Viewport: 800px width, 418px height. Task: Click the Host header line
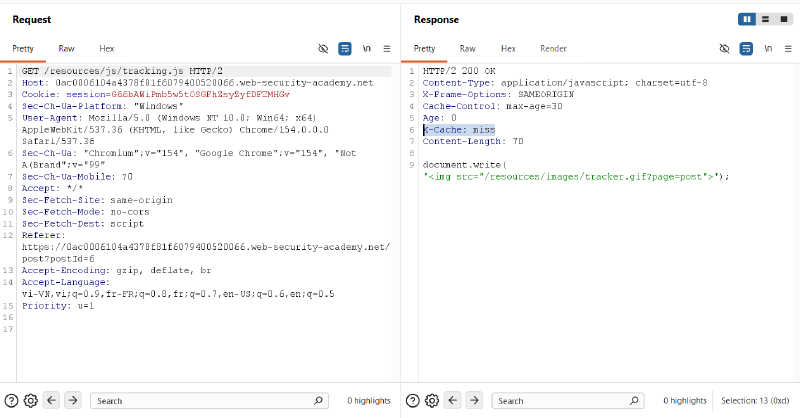(197, 83)
